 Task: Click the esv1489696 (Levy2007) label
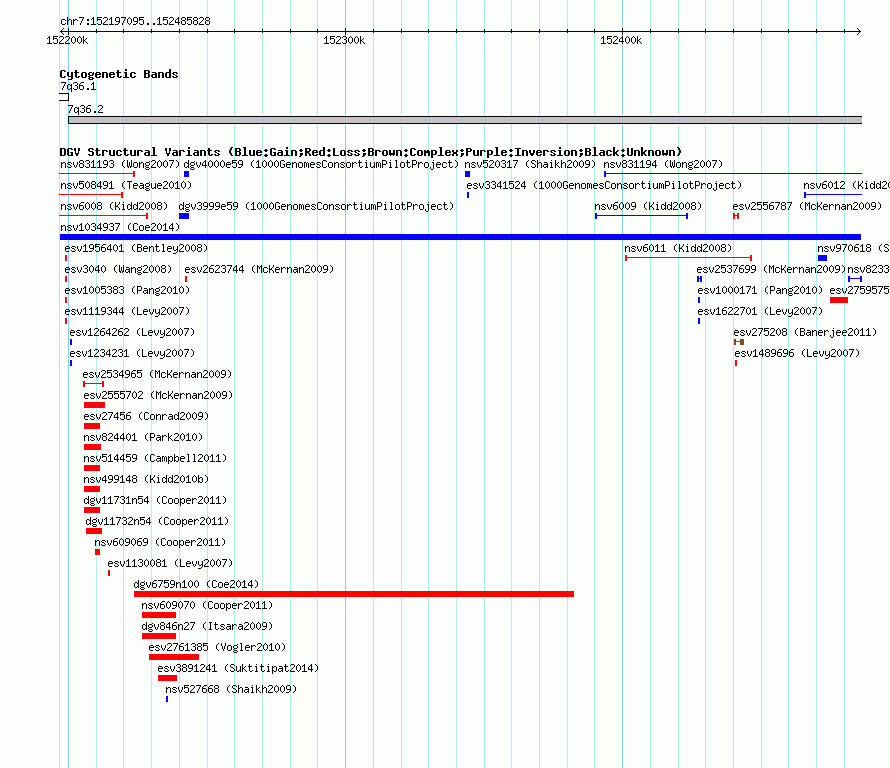tap(797, 353)
